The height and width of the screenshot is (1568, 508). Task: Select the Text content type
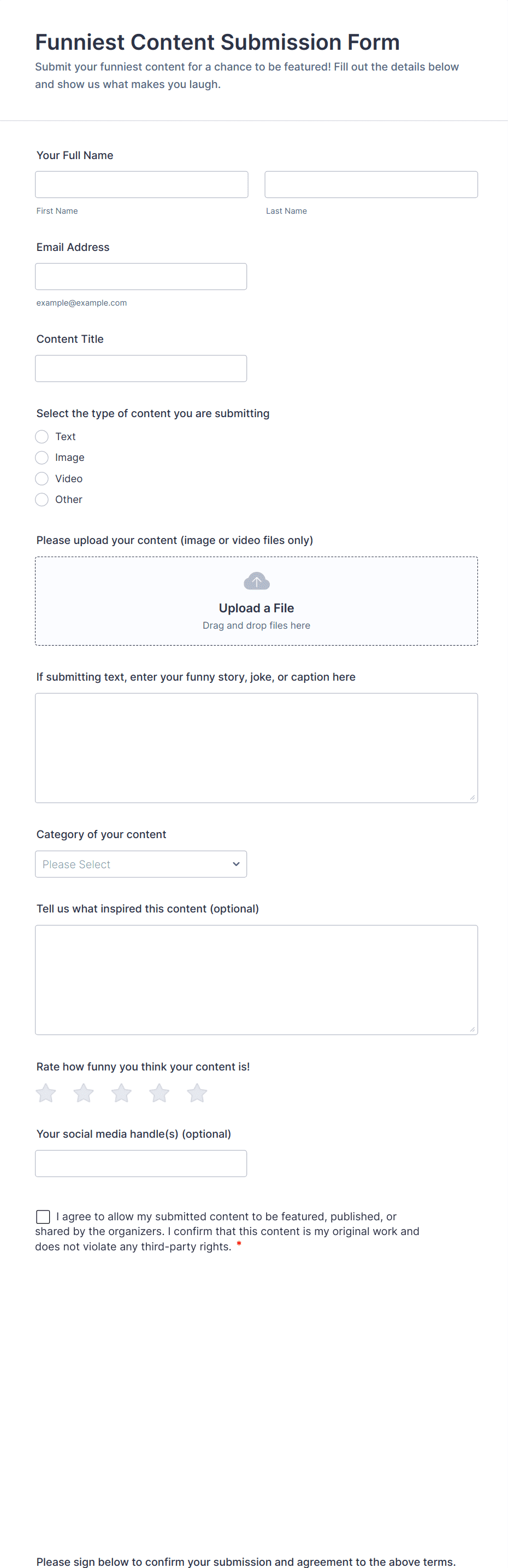pyautogui.click(x=42, y=436)
